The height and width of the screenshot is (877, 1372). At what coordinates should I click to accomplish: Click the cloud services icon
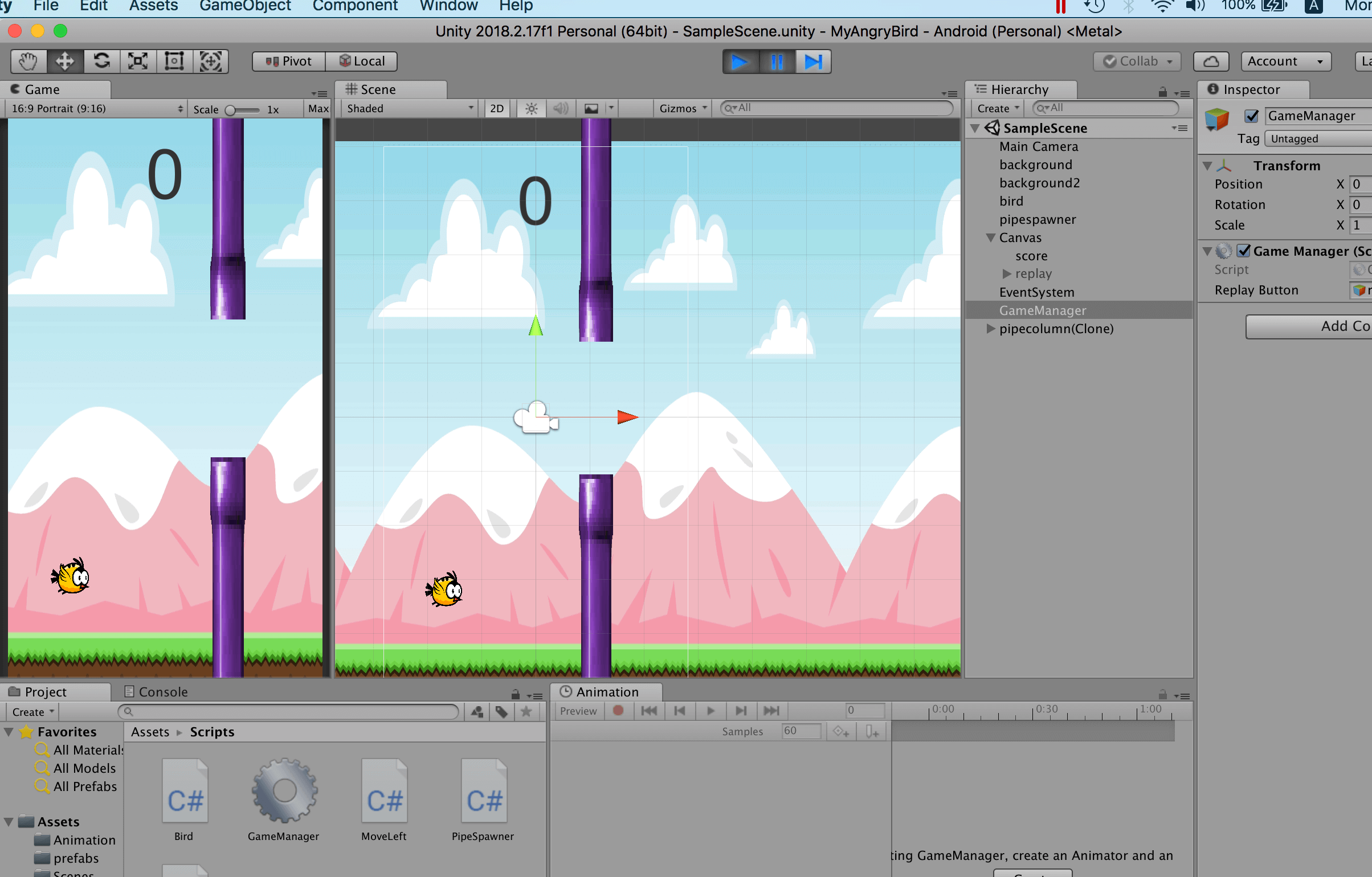pos(1211,62)
